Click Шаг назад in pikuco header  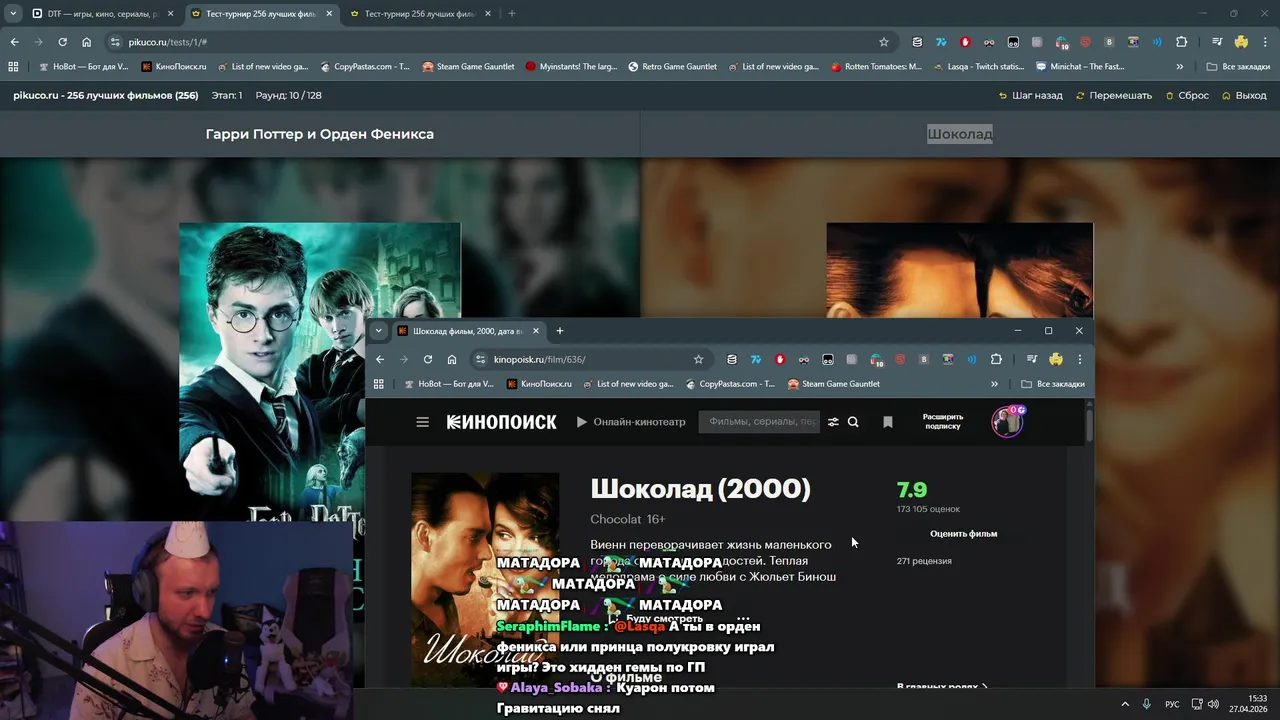[1031, 96]
